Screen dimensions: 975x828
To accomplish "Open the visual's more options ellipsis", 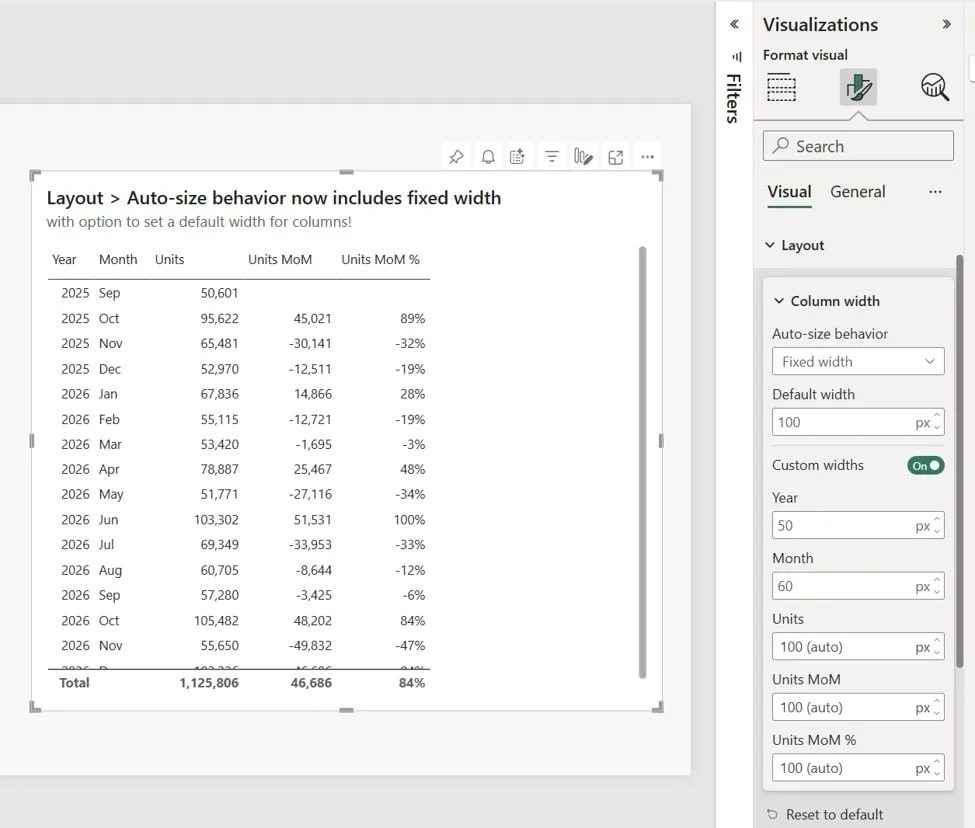I will [x=647, y=157].
